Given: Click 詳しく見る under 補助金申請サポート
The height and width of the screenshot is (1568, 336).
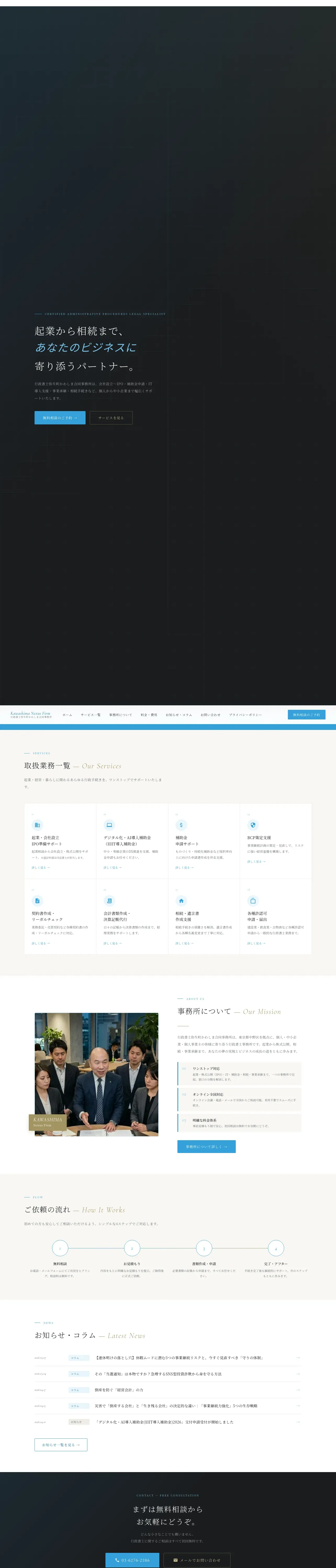Looking at the screenshot, I should pyautogui.click(x=185, y=867).
